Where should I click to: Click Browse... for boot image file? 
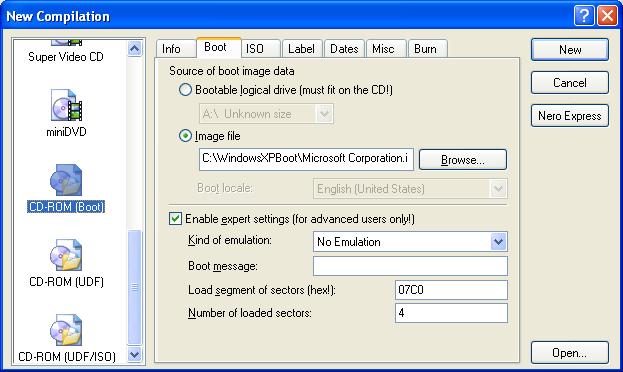(463, 160)
